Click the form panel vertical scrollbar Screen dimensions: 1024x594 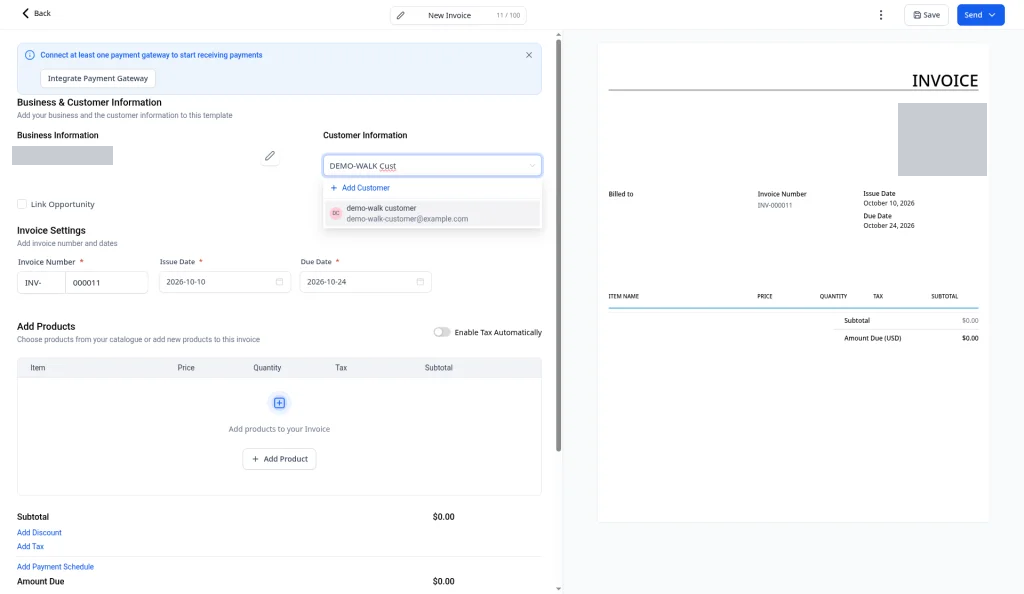pos(558,245)
